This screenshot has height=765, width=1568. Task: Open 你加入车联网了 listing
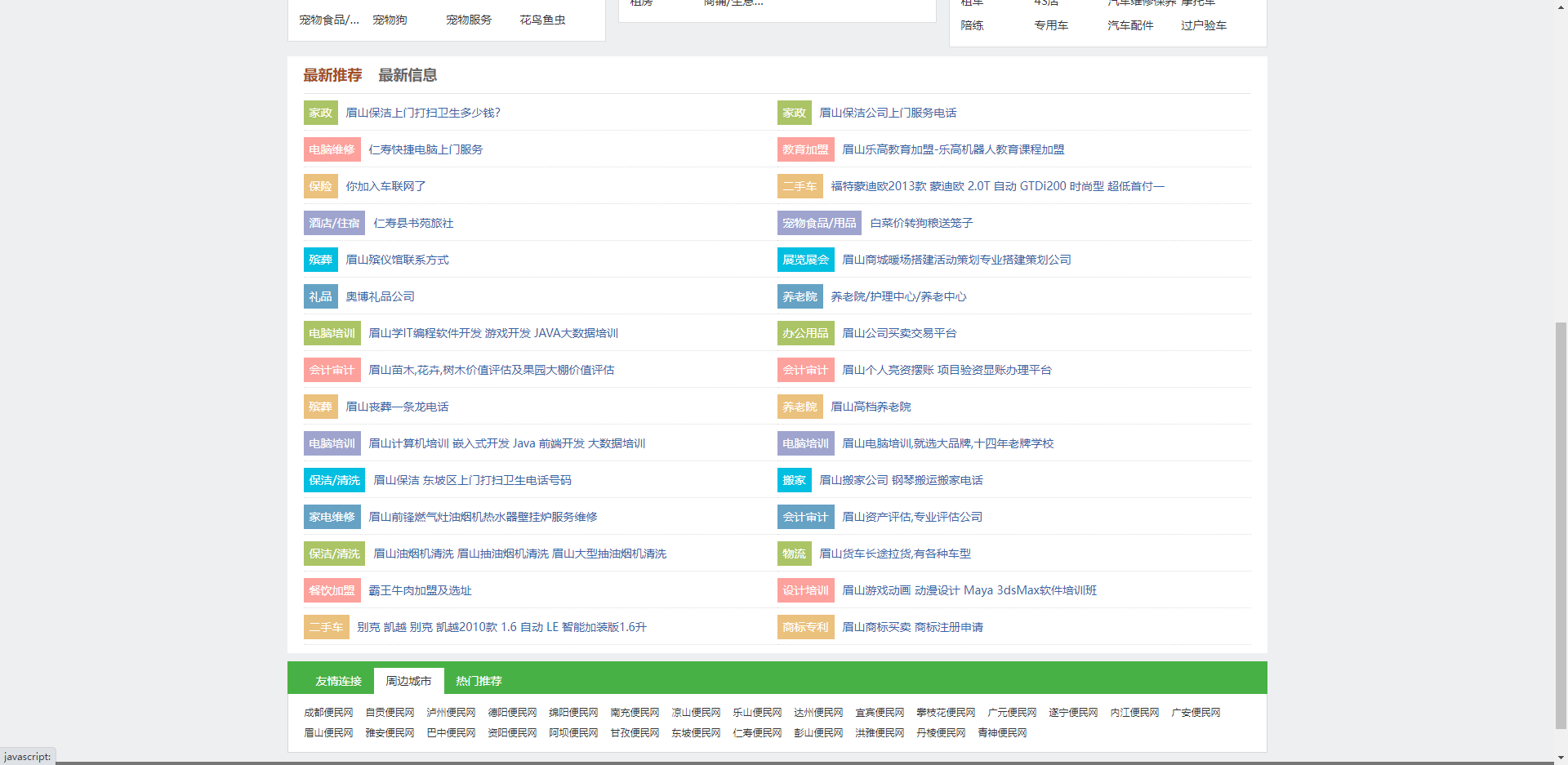point(385,186)
